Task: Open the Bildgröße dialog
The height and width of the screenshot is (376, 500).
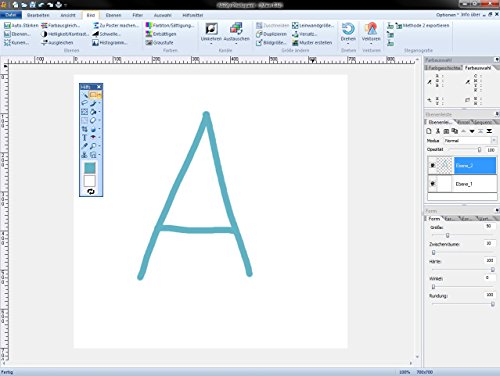Action: pyautogui.click(x=271, y=43)
